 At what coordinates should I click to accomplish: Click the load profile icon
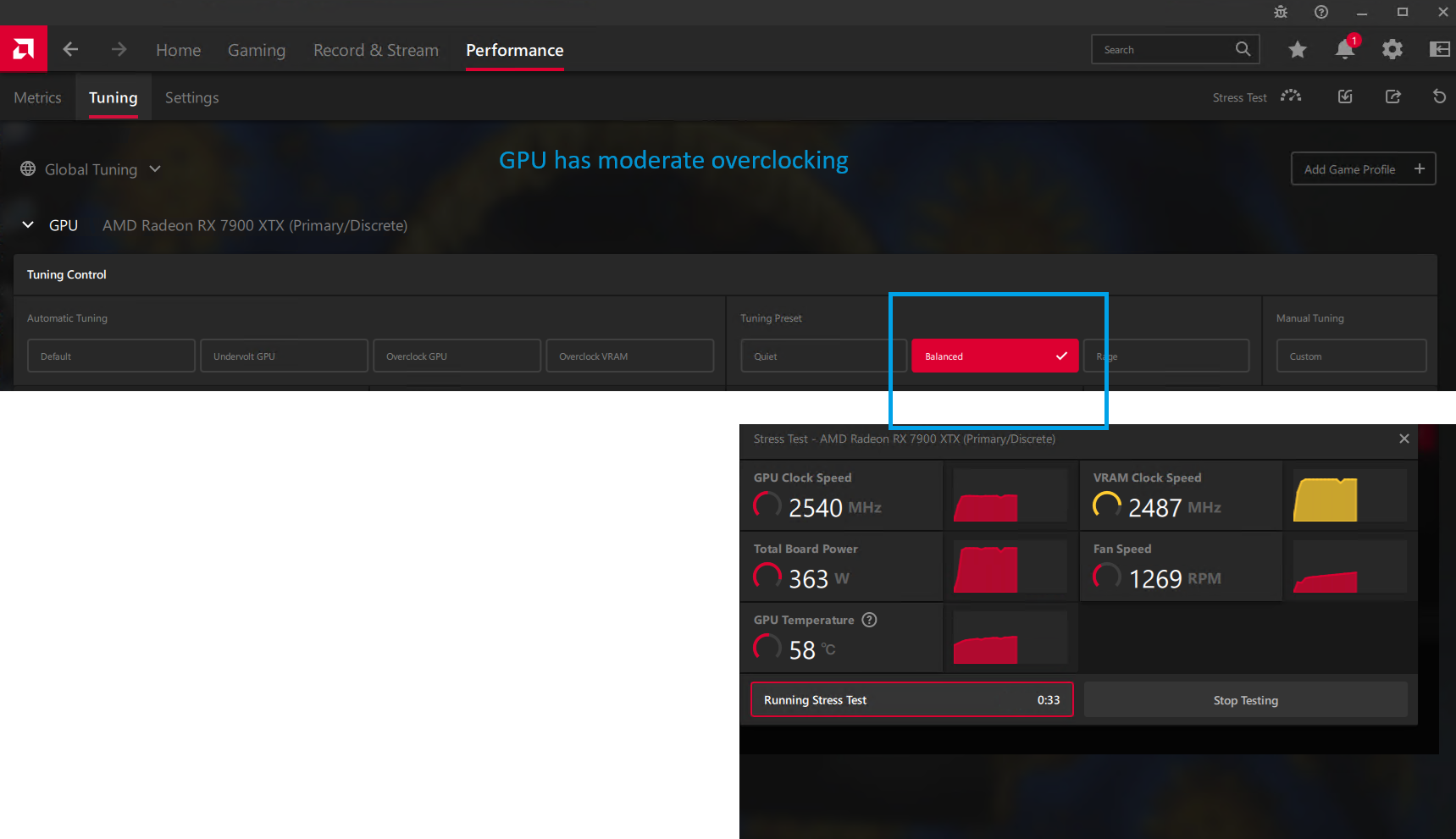click(1345, 97)
